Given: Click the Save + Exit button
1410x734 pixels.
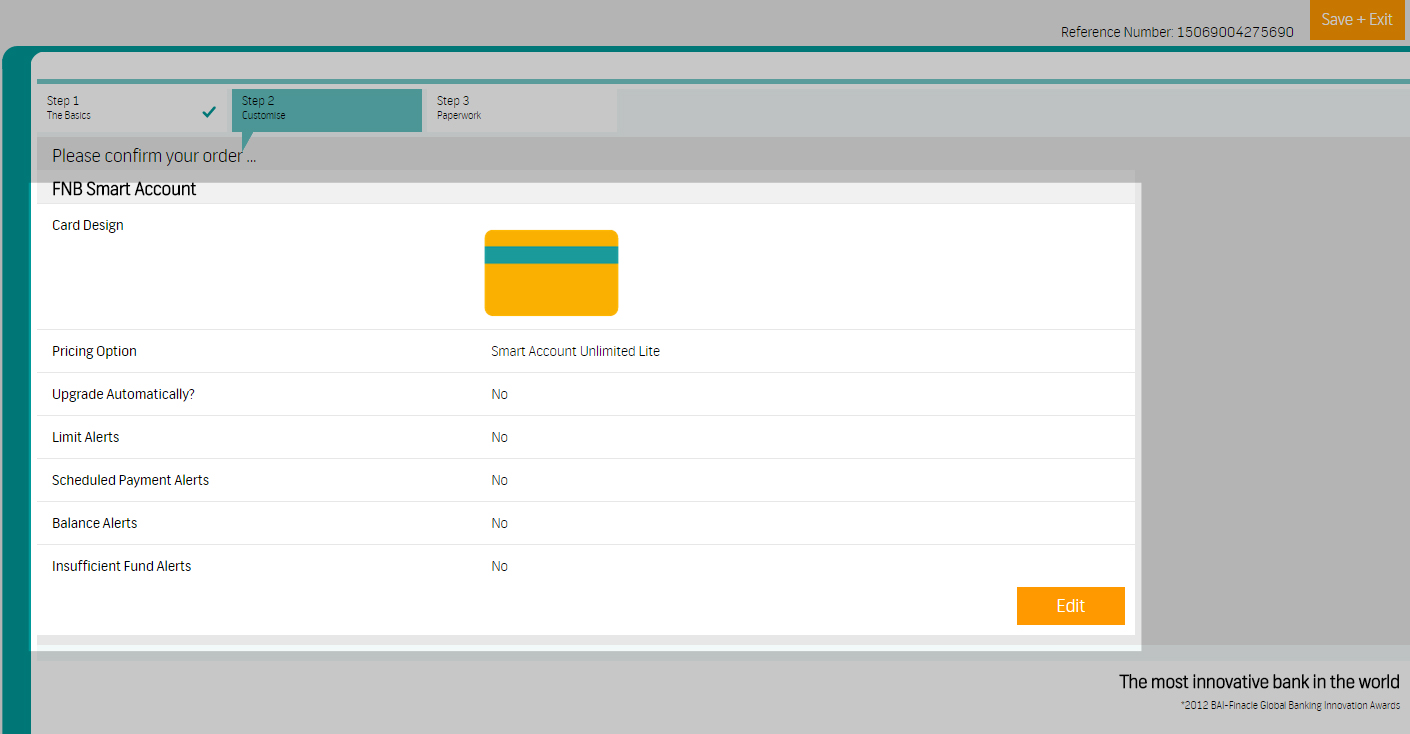Looking at the screenshot, I should pos(1357,20).
